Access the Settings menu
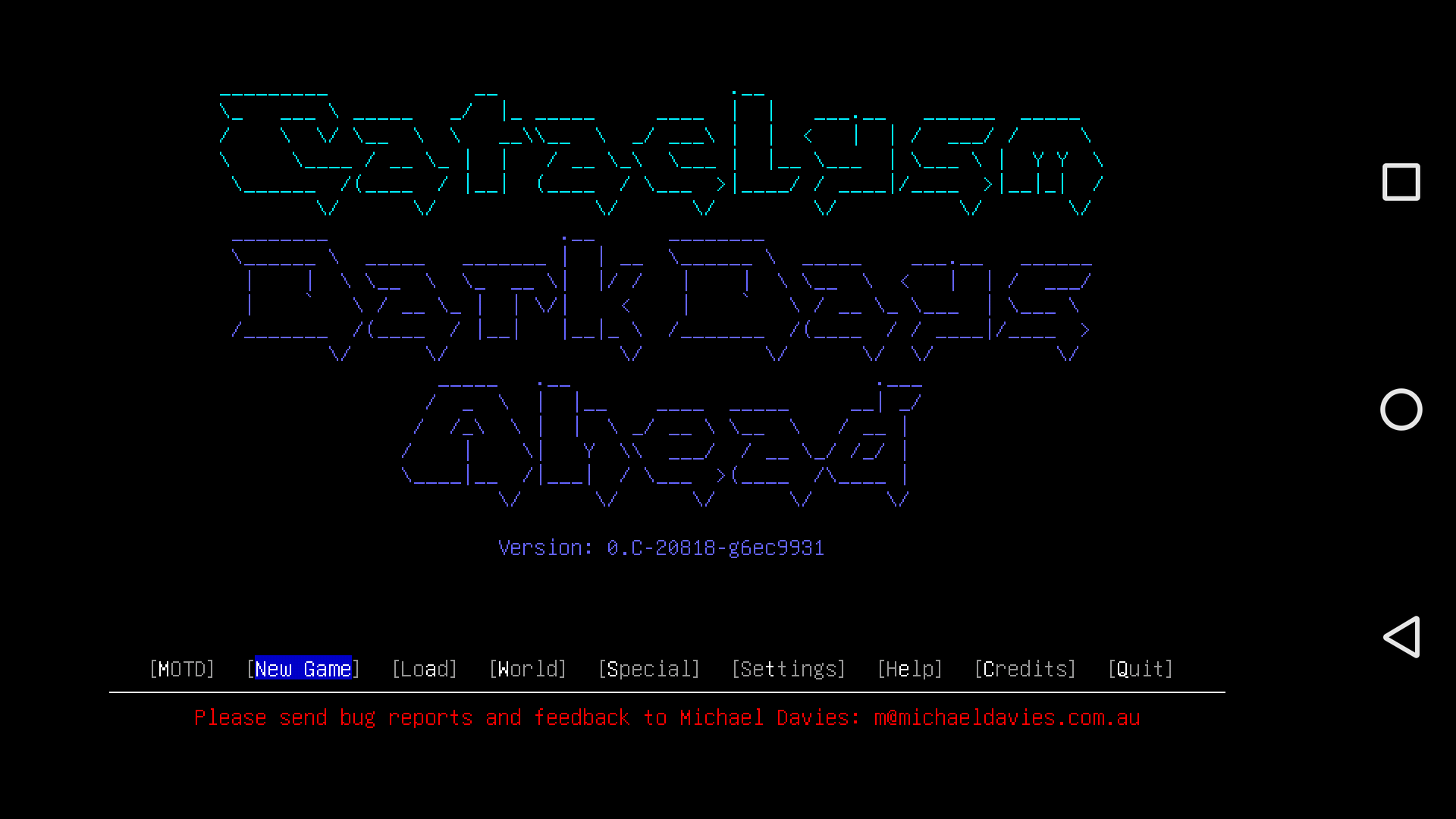1456x819 pixels. coord(789,668)
